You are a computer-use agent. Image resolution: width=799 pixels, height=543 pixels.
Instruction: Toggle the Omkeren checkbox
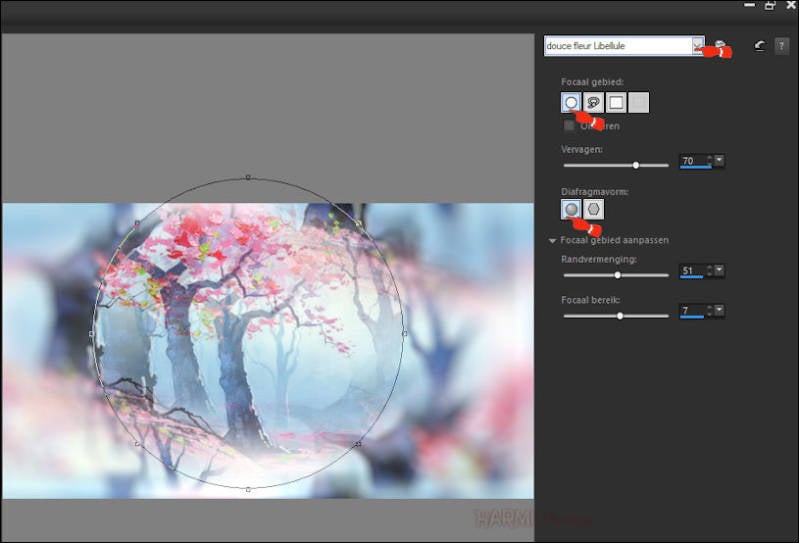point(569,126)
